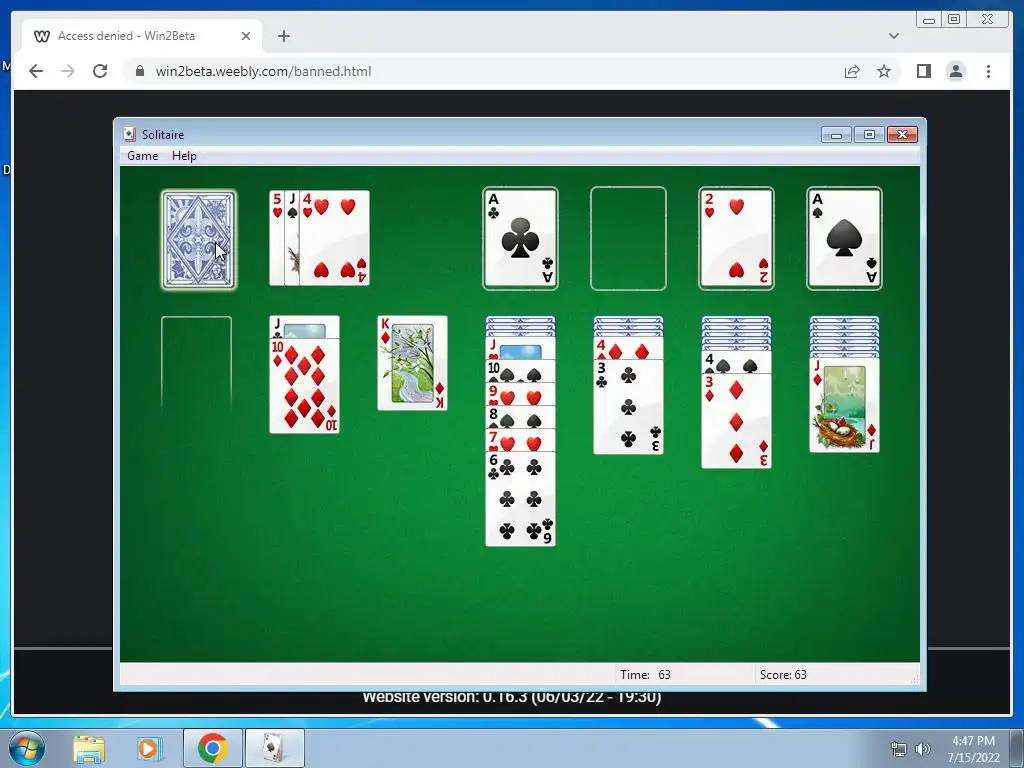Draw from the face-down stock deck
The height and width of the screenshot is (768, 1024).
[199, 240]
